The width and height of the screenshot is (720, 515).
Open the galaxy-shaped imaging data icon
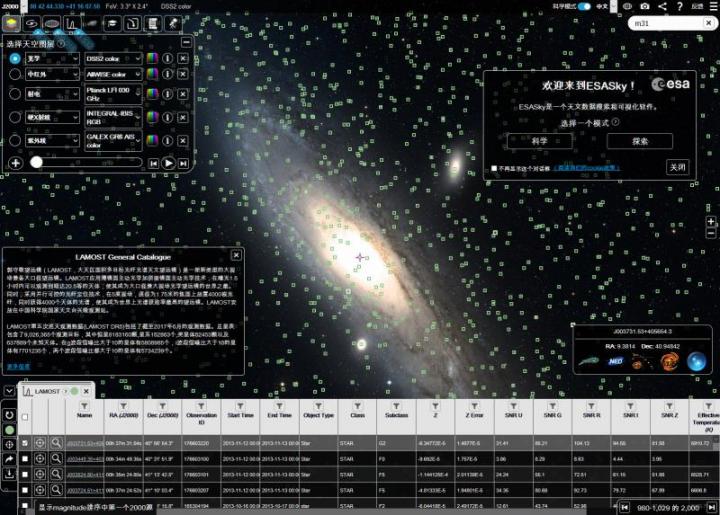31,23
